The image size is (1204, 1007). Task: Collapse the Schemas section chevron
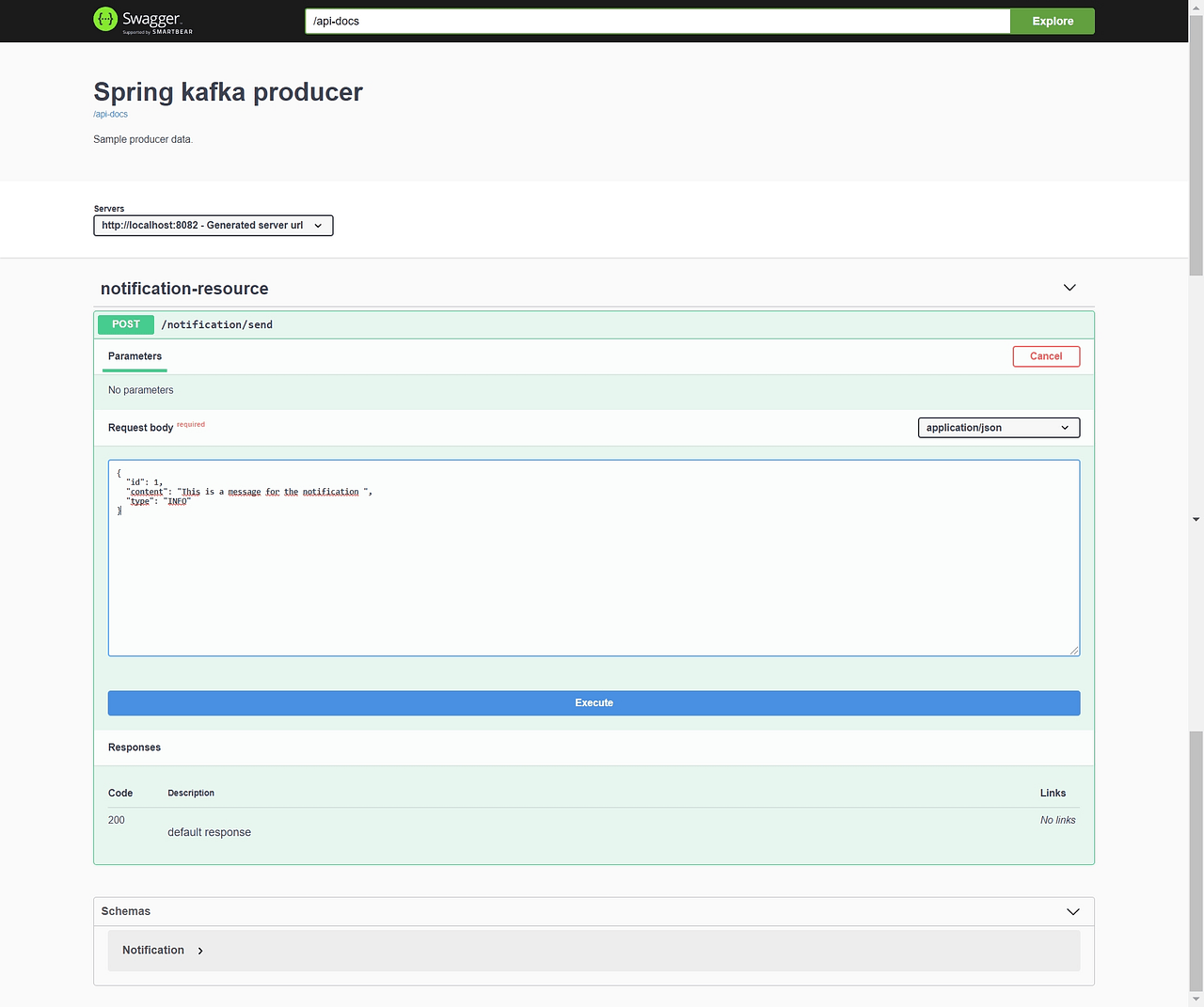pyautogui.click(x=1073, y=911)
